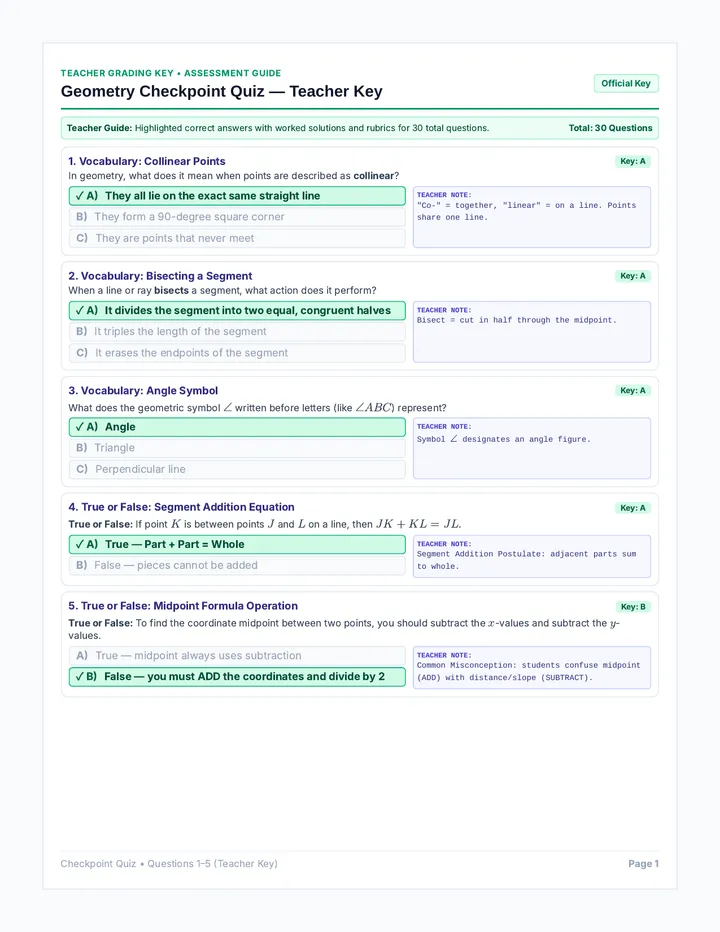Click the 'Key: A' badge for Segment Addition Equation
Screen dimensions: 720x932
[633, 508]
